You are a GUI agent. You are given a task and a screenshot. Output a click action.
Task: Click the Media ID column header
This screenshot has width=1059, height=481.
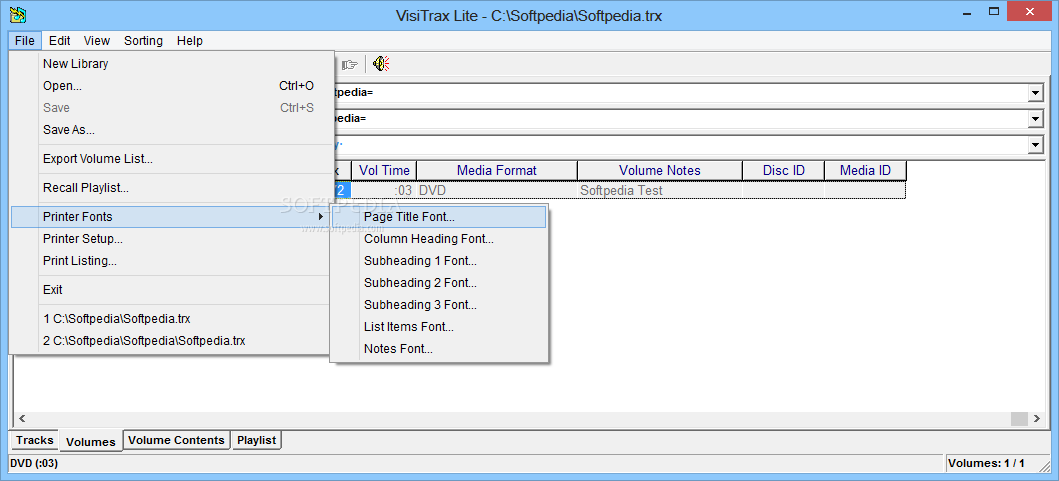point(865,170)
